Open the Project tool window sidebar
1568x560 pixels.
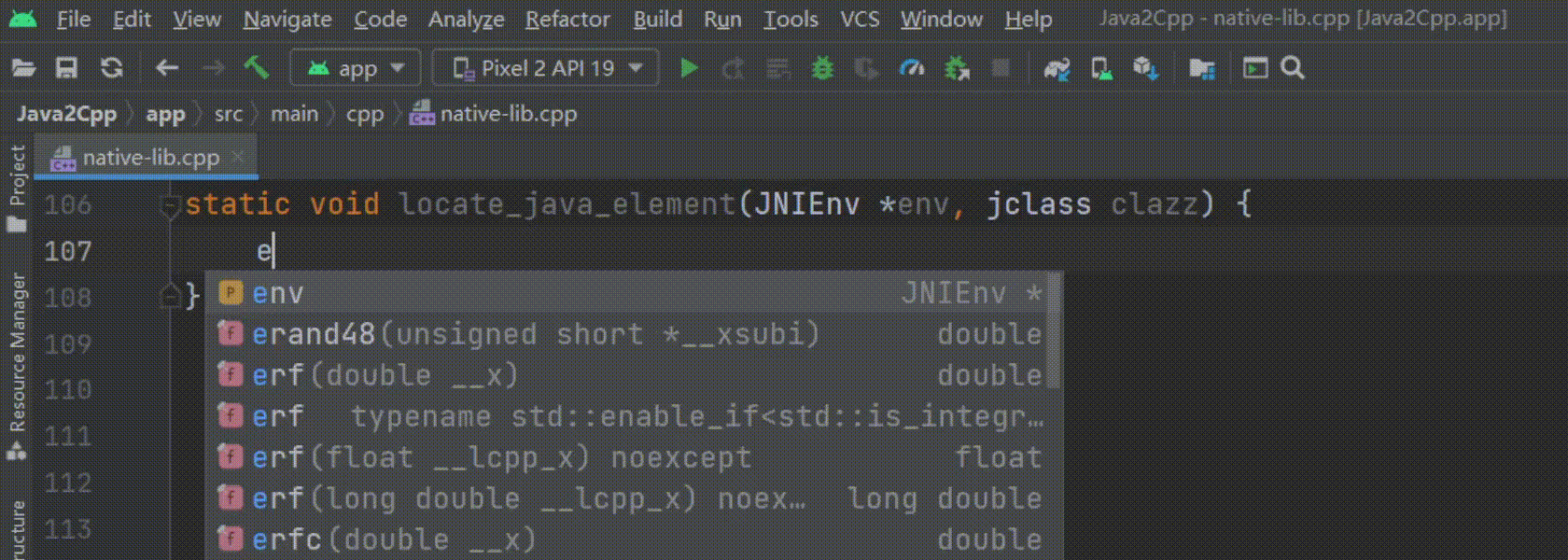click(17, 187)
